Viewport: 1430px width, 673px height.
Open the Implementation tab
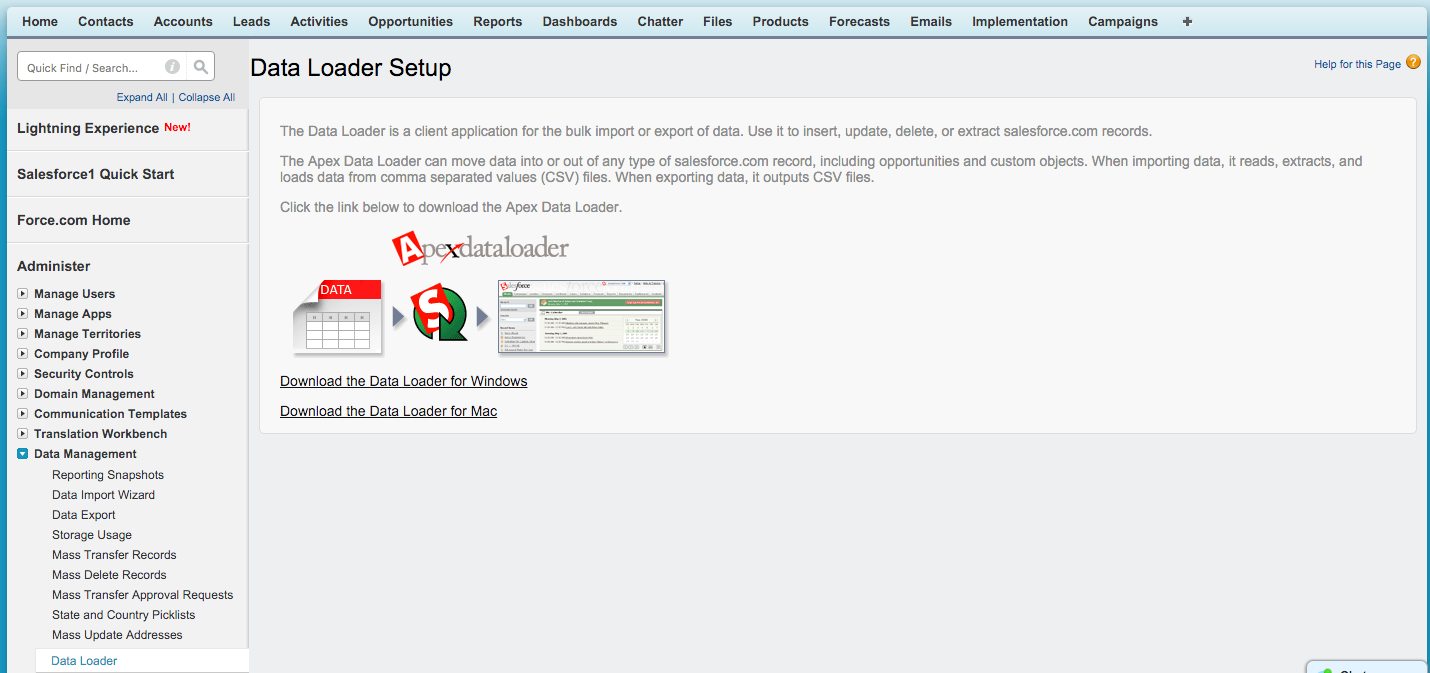tap(1020, 21)
